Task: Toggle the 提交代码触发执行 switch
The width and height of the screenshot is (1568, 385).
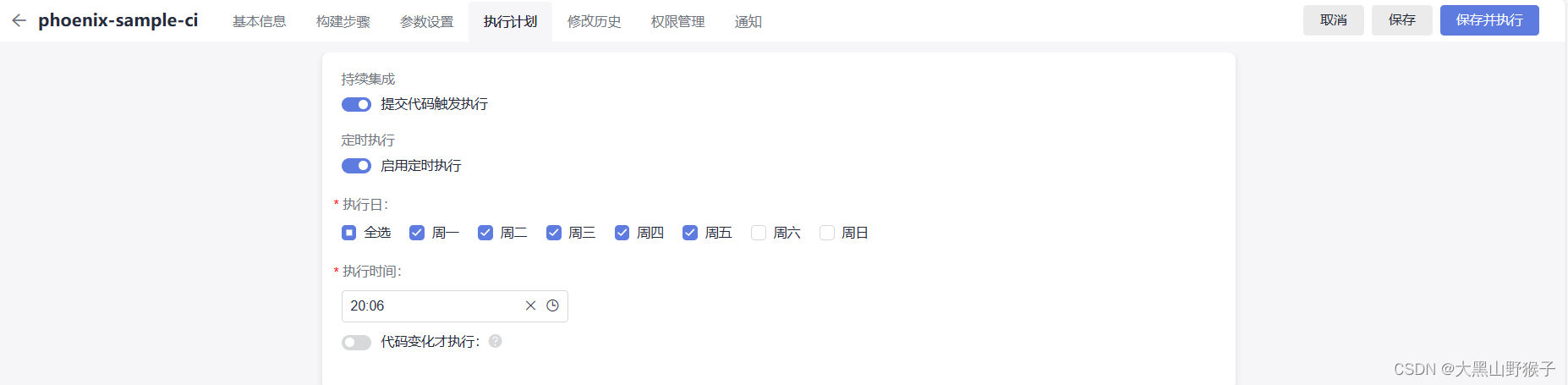Action: click(x=356, y=105)
